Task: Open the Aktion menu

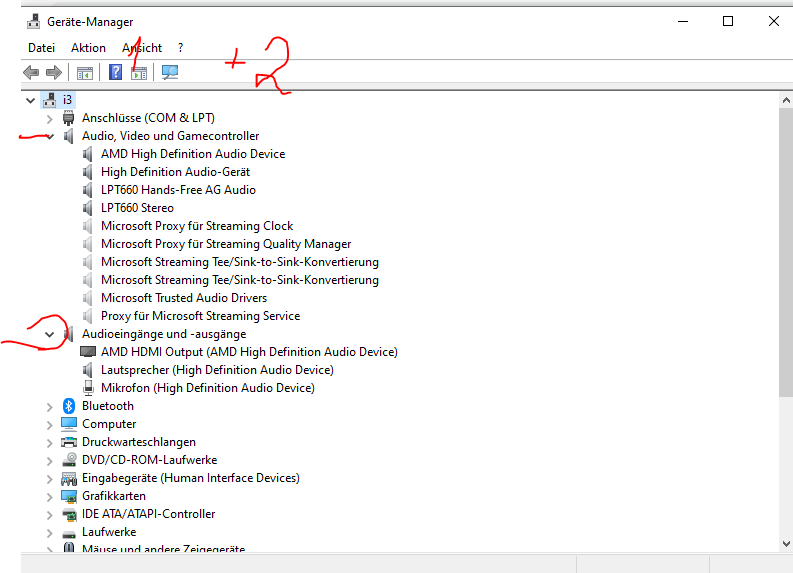Action: (89, 48)
